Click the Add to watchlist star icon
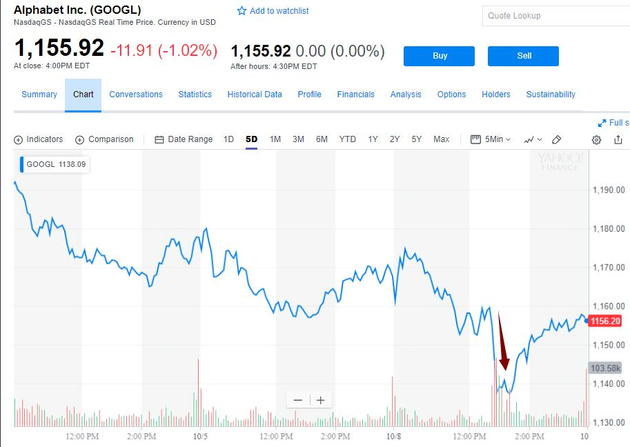Screen dimensions: 630x447 (241, 11)
